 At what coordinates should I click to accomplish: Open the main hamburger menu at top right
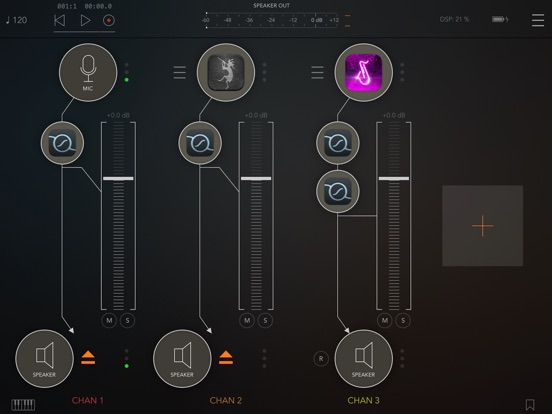[538, 20]
